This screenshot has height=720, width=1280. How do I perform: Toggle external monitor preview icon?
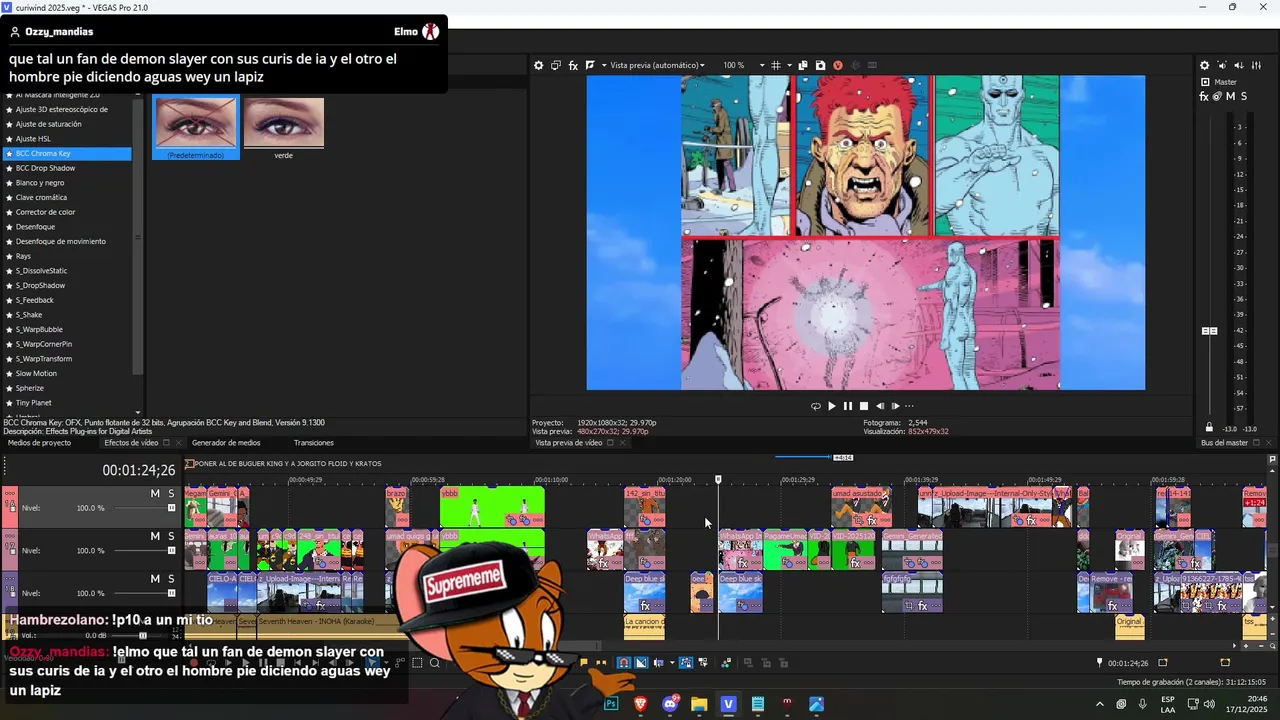556,65
